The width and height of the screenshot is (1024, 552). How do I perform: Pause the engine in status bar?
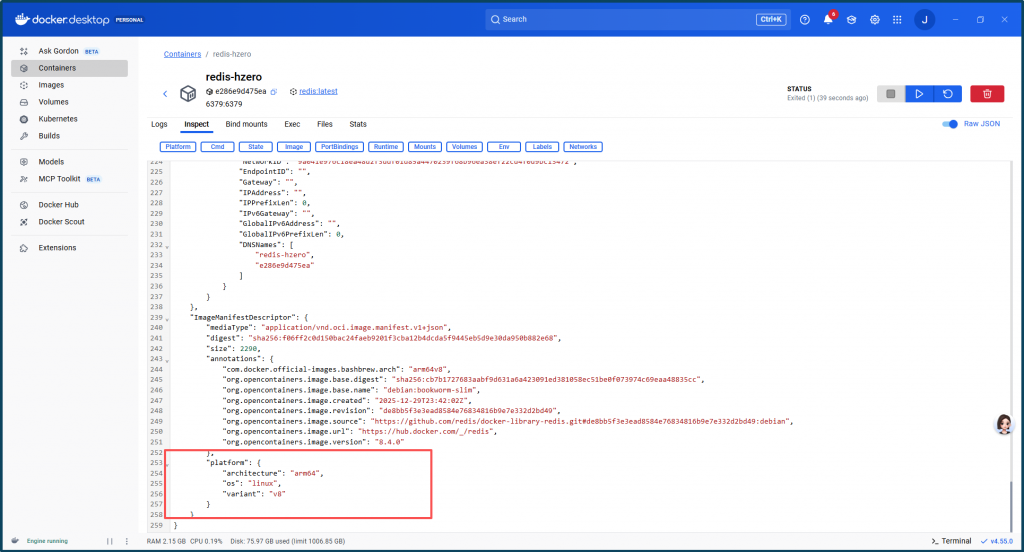110,541
